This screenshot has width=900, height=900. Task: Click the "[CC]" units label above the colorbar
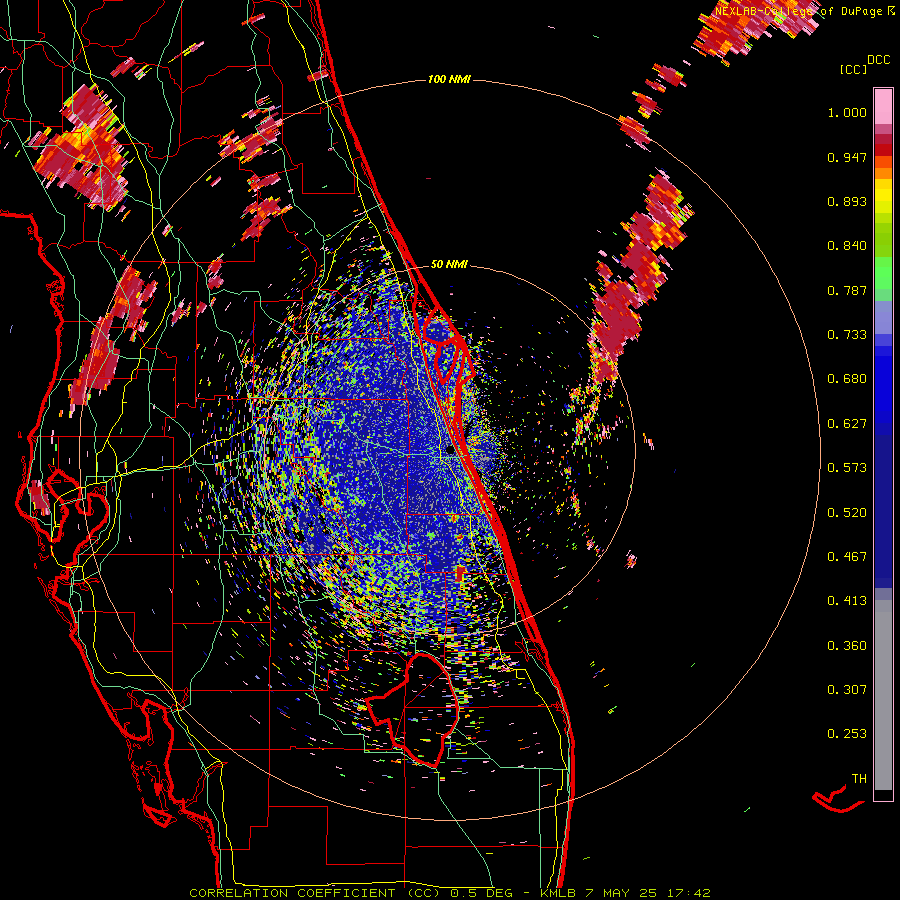point(853,69)
